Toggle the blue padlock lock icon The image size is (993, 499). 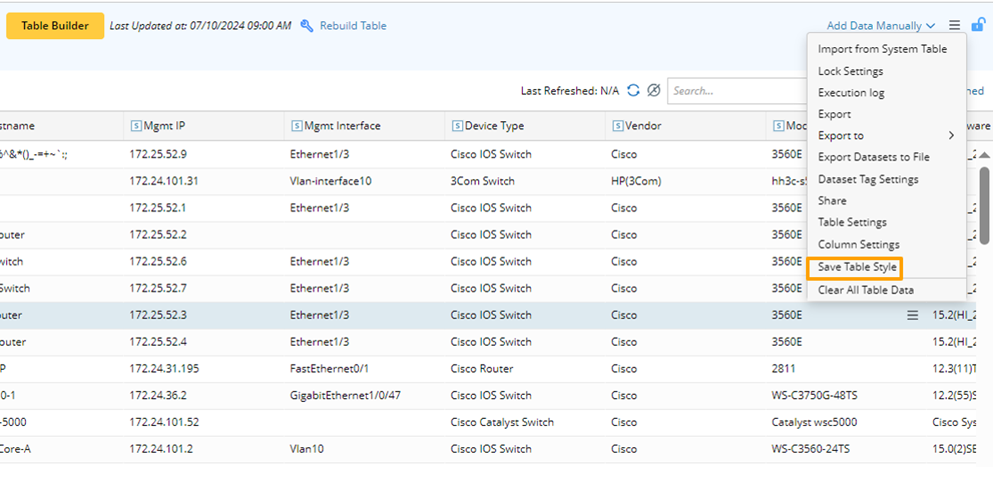(x=978, y=25)
